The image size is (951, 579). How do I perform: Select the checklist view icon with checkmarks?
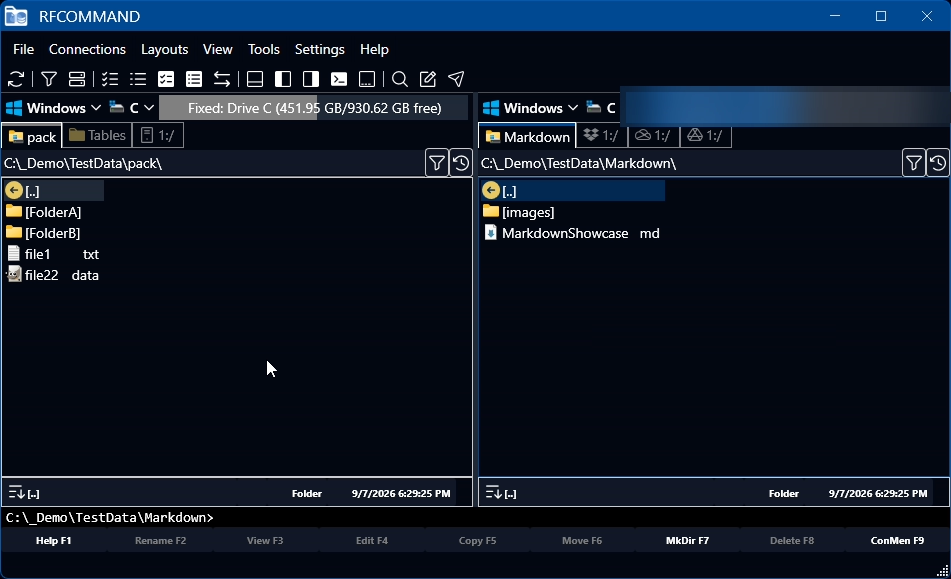(110, 79)
